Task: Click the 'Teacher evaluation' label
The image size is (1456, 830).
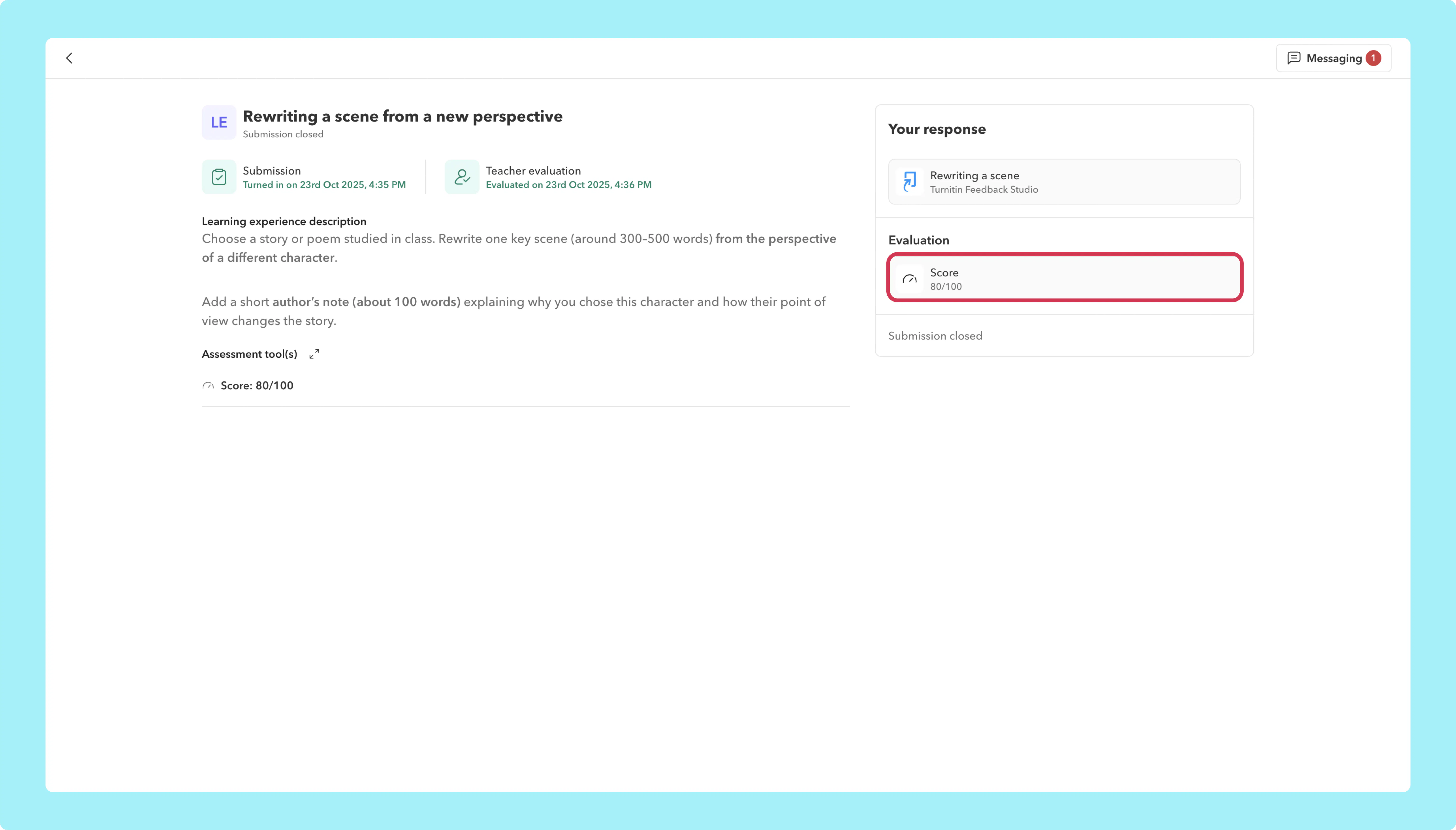Action: click(x=533, y=171)
